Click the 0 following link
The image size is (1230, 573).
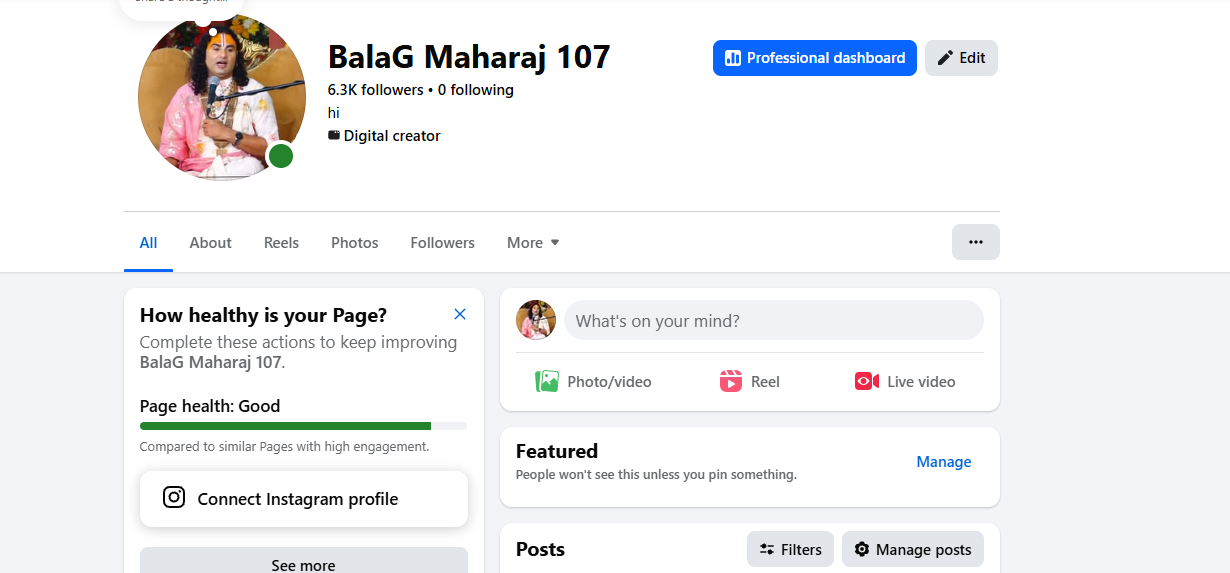coord(476,90)
